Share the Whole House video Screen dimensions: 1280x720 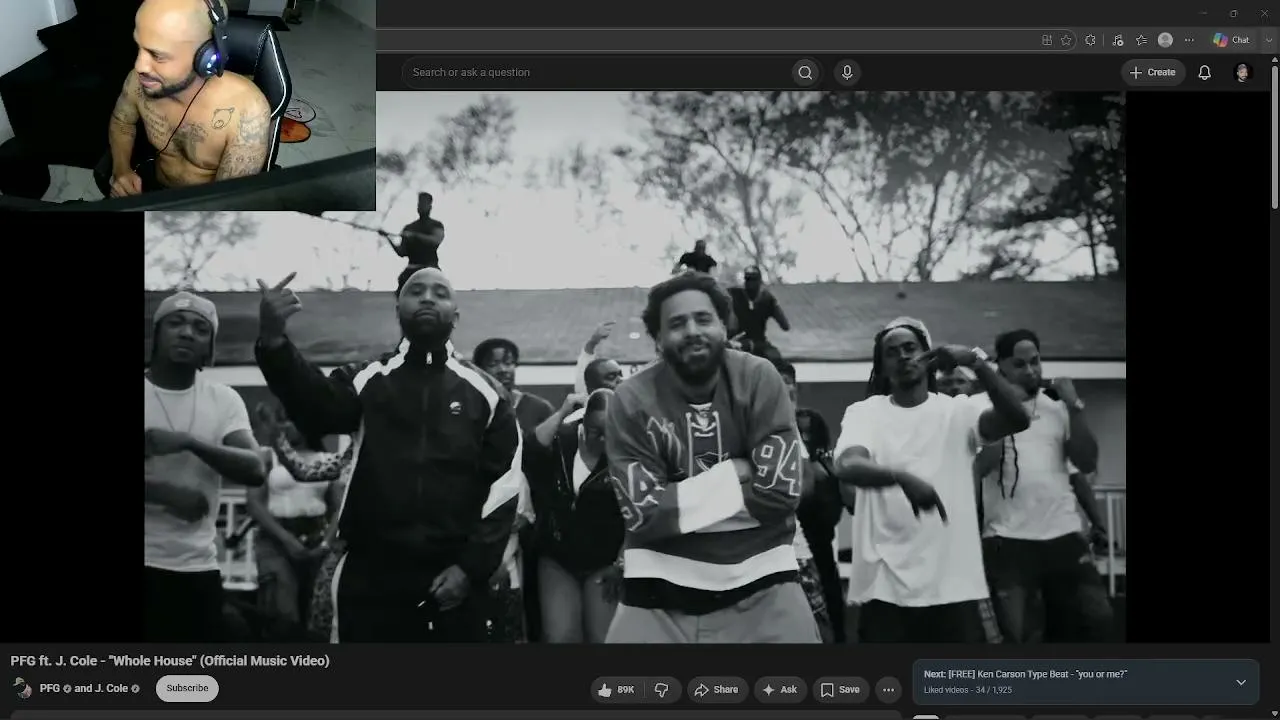click(716, 689)
